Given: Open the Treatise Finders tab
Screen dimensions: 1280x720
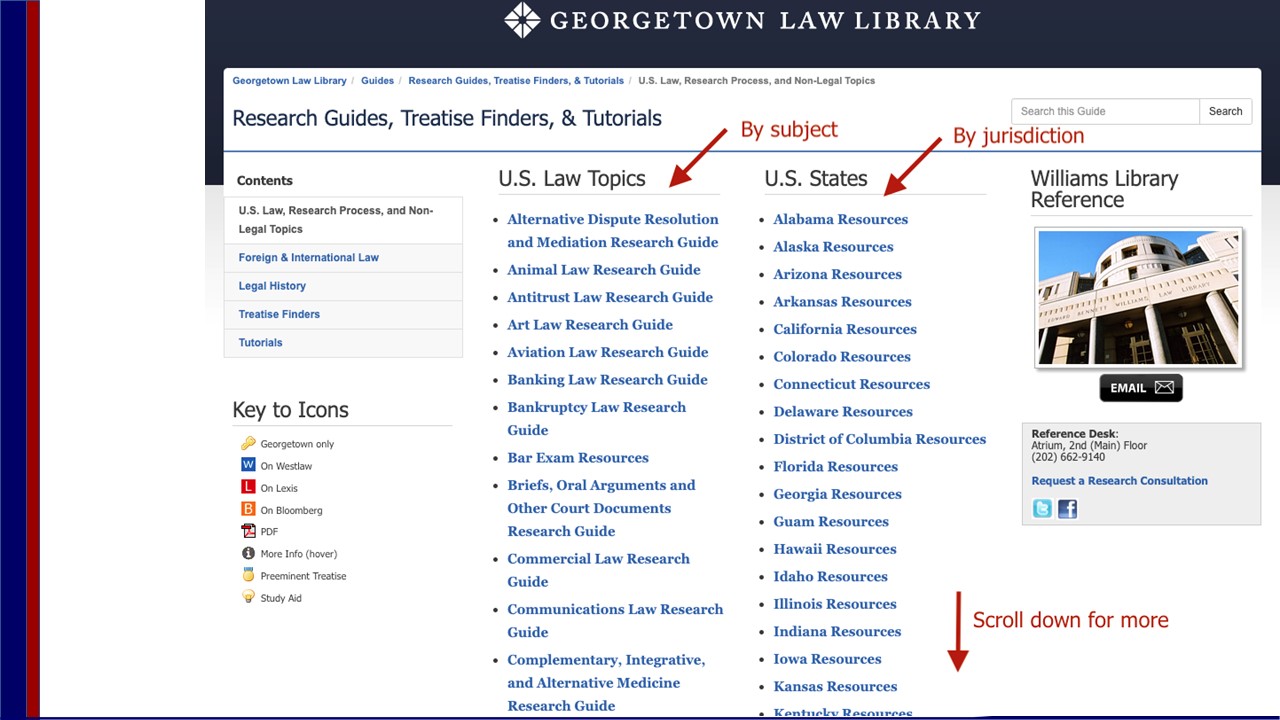Looking at the screenshot, I should click(343, 314).
